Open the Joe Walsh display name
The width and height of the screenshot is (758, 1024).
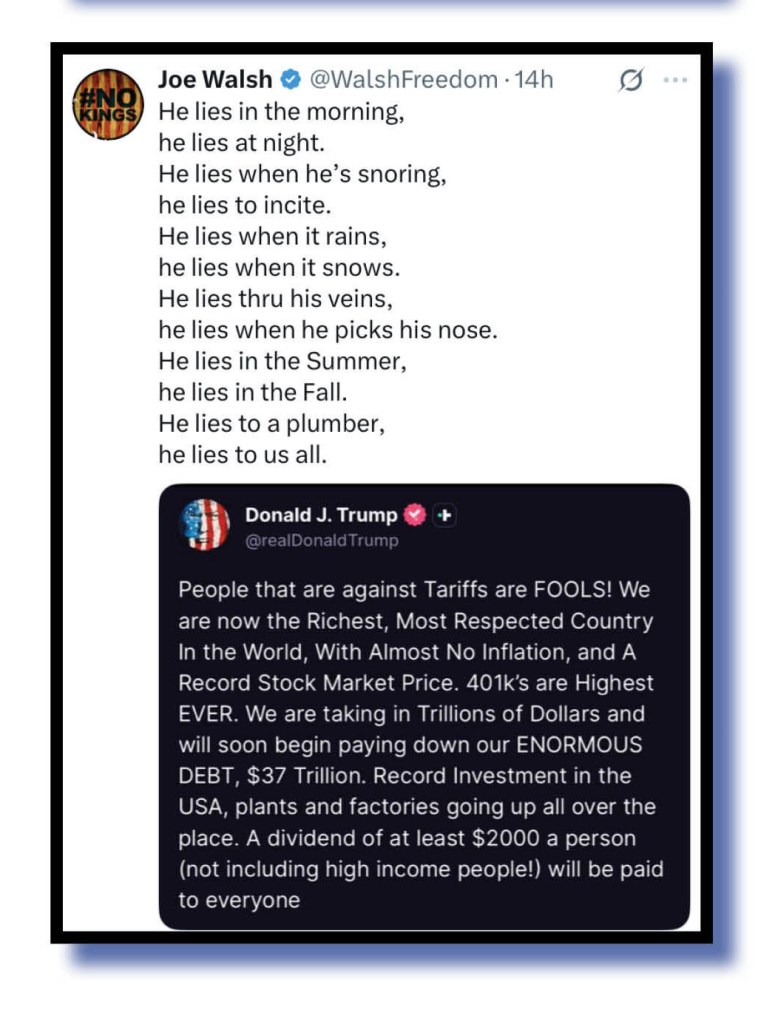click(214, 79)
